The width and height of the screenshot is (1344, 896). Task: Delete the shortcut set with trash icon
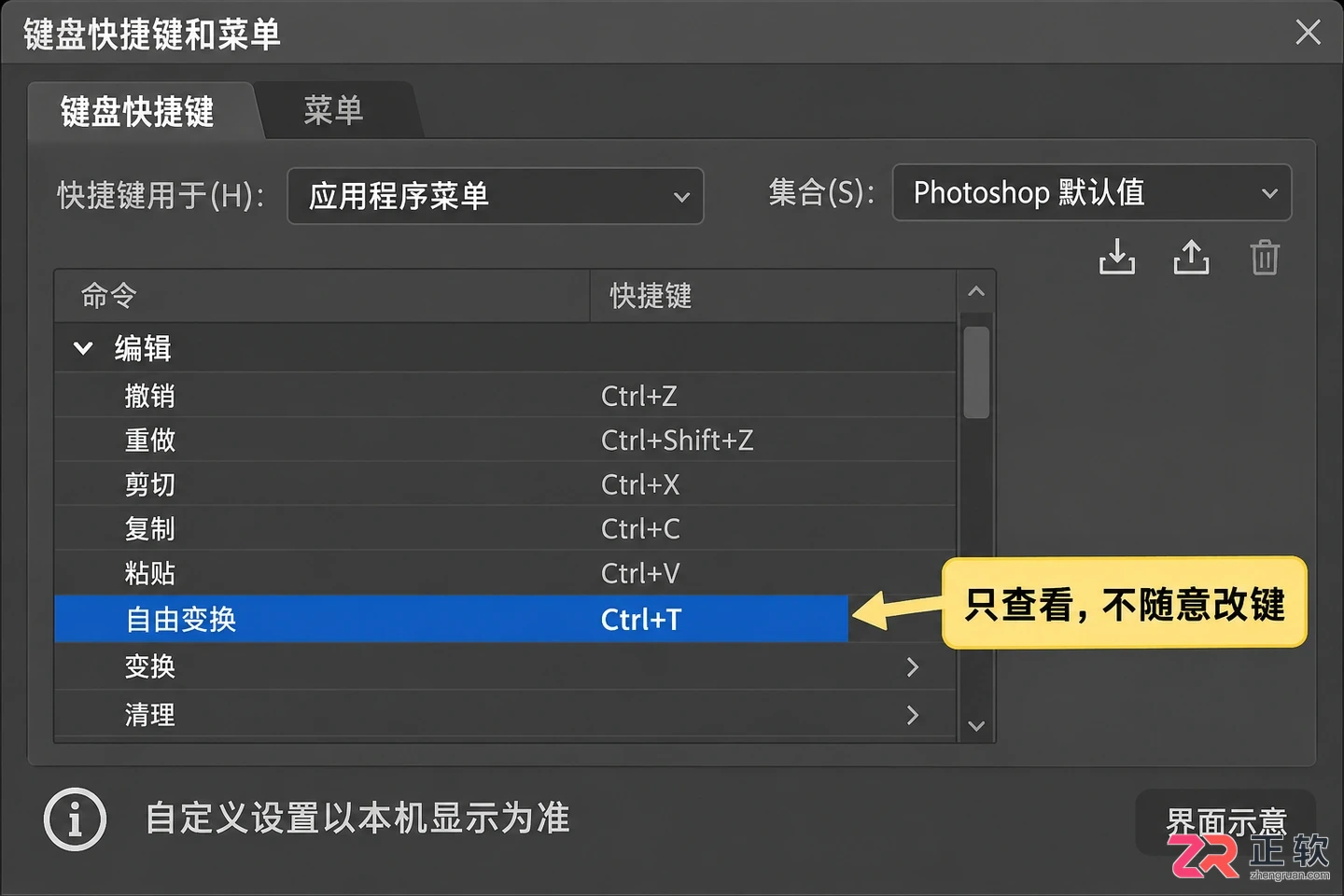1265,258
